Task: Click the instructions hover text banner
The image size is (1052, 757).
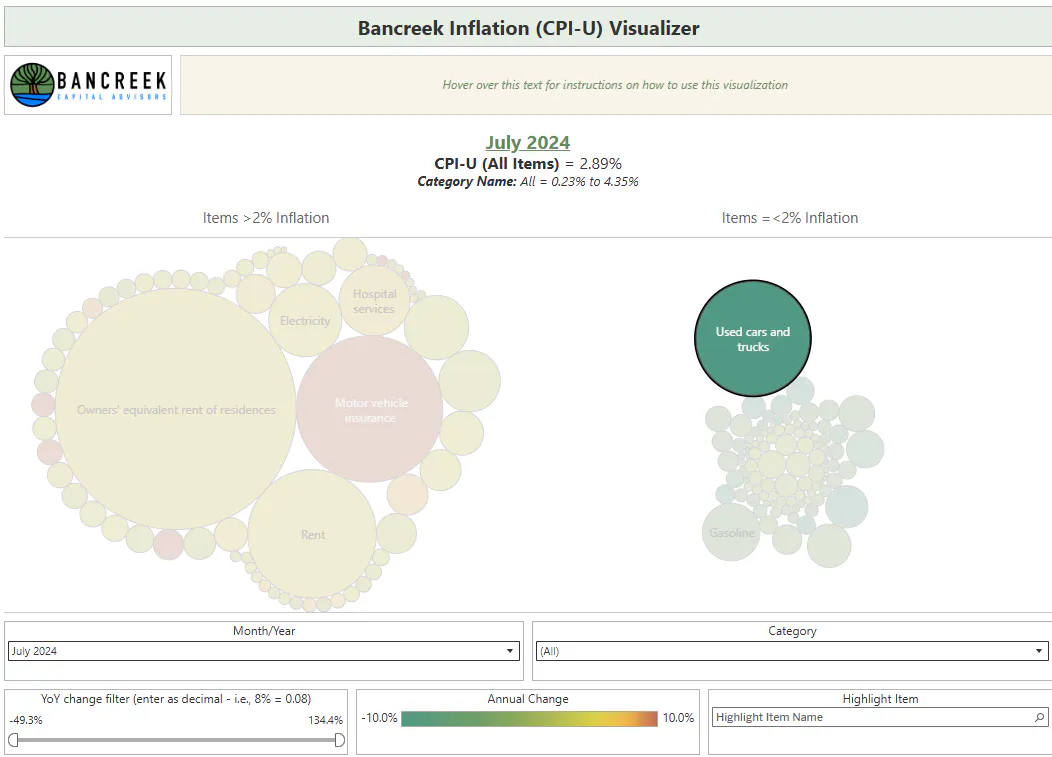Action: tap(615, 85)
